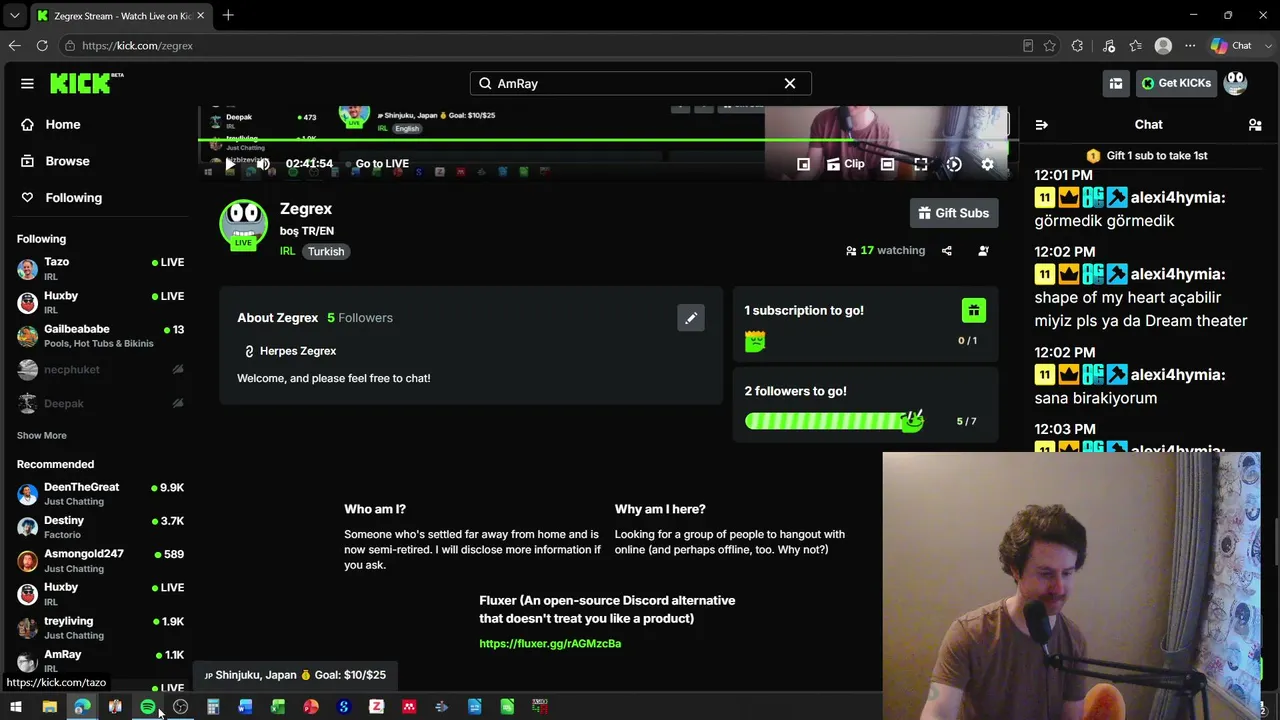Open the chat users list icon

[x=1255, y=125]
